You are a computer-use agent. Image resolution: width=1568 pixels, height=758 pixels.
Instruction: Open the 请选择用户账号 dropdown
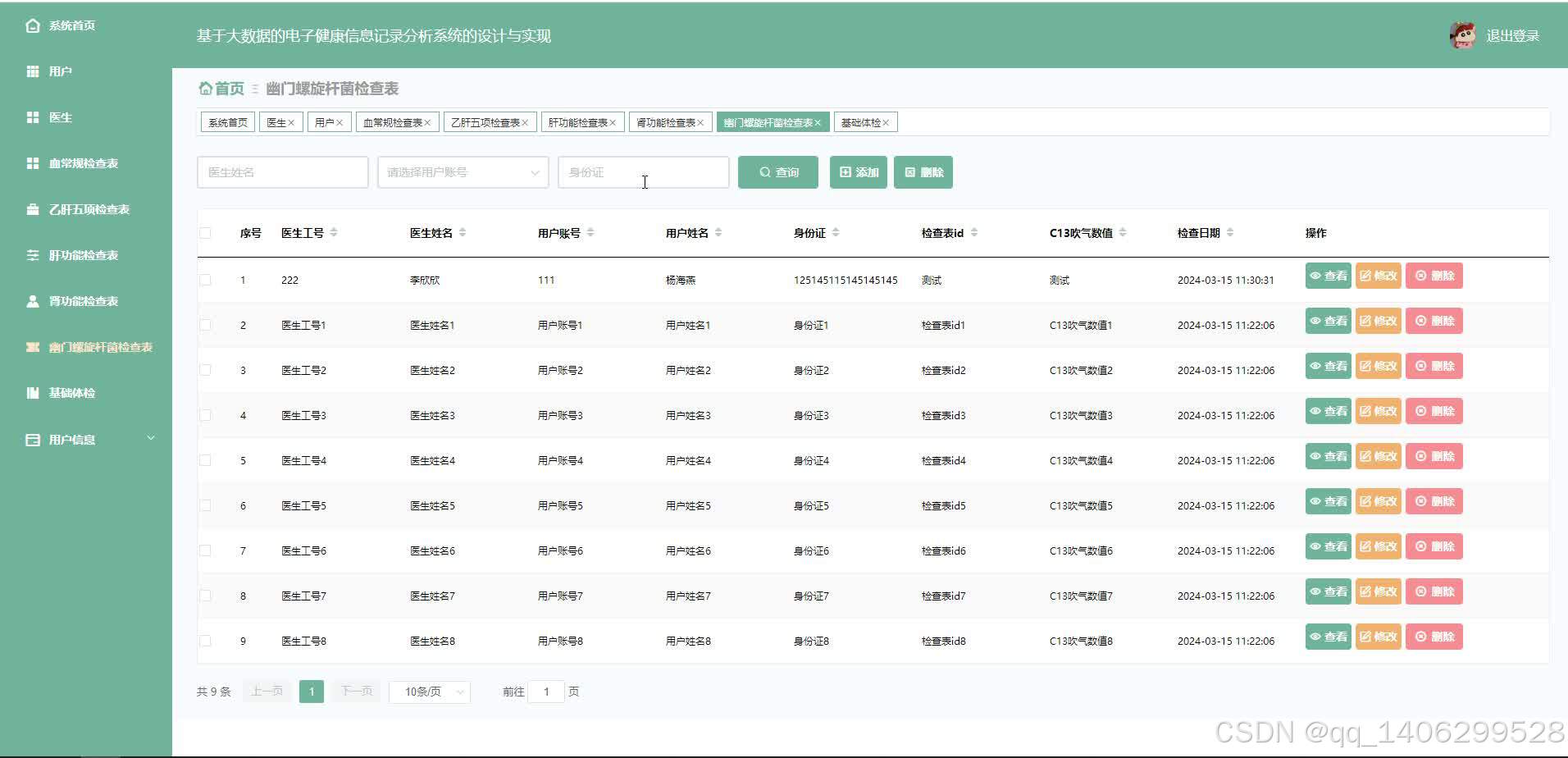[x=462, y=172]
